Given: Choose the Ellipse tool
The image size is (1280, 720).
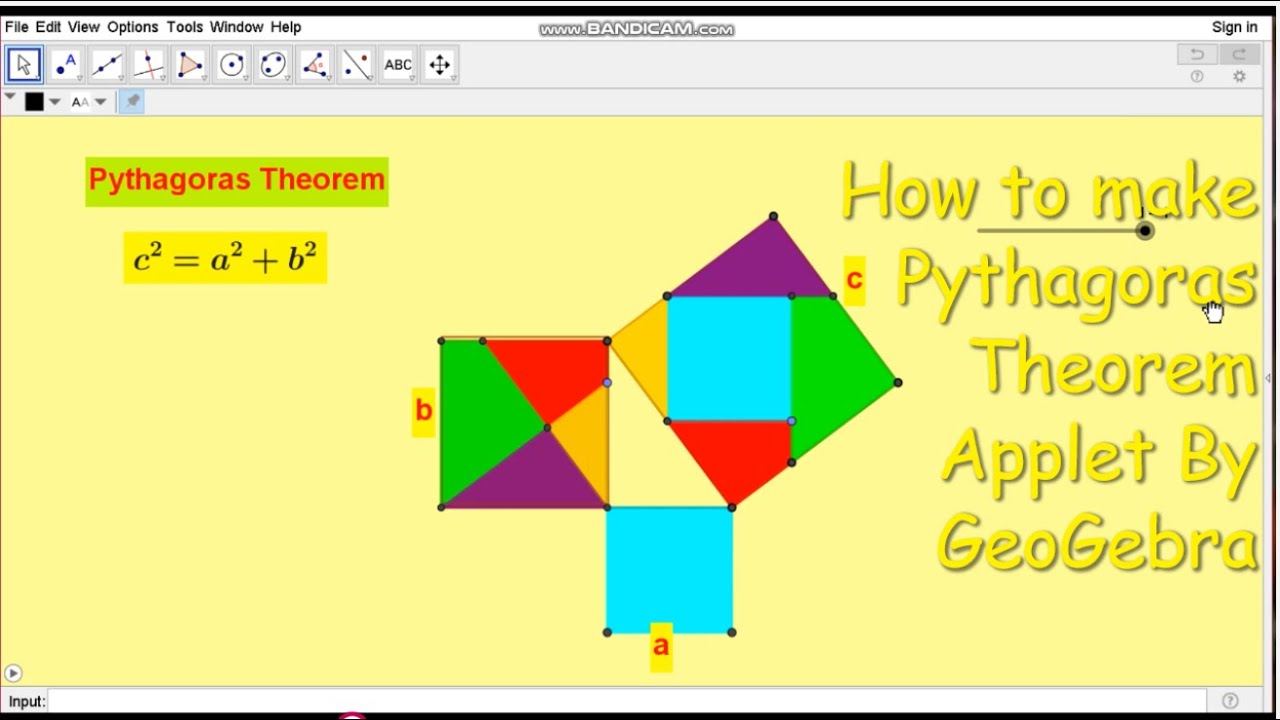Looking at the screenshot, I should [273, 65].
